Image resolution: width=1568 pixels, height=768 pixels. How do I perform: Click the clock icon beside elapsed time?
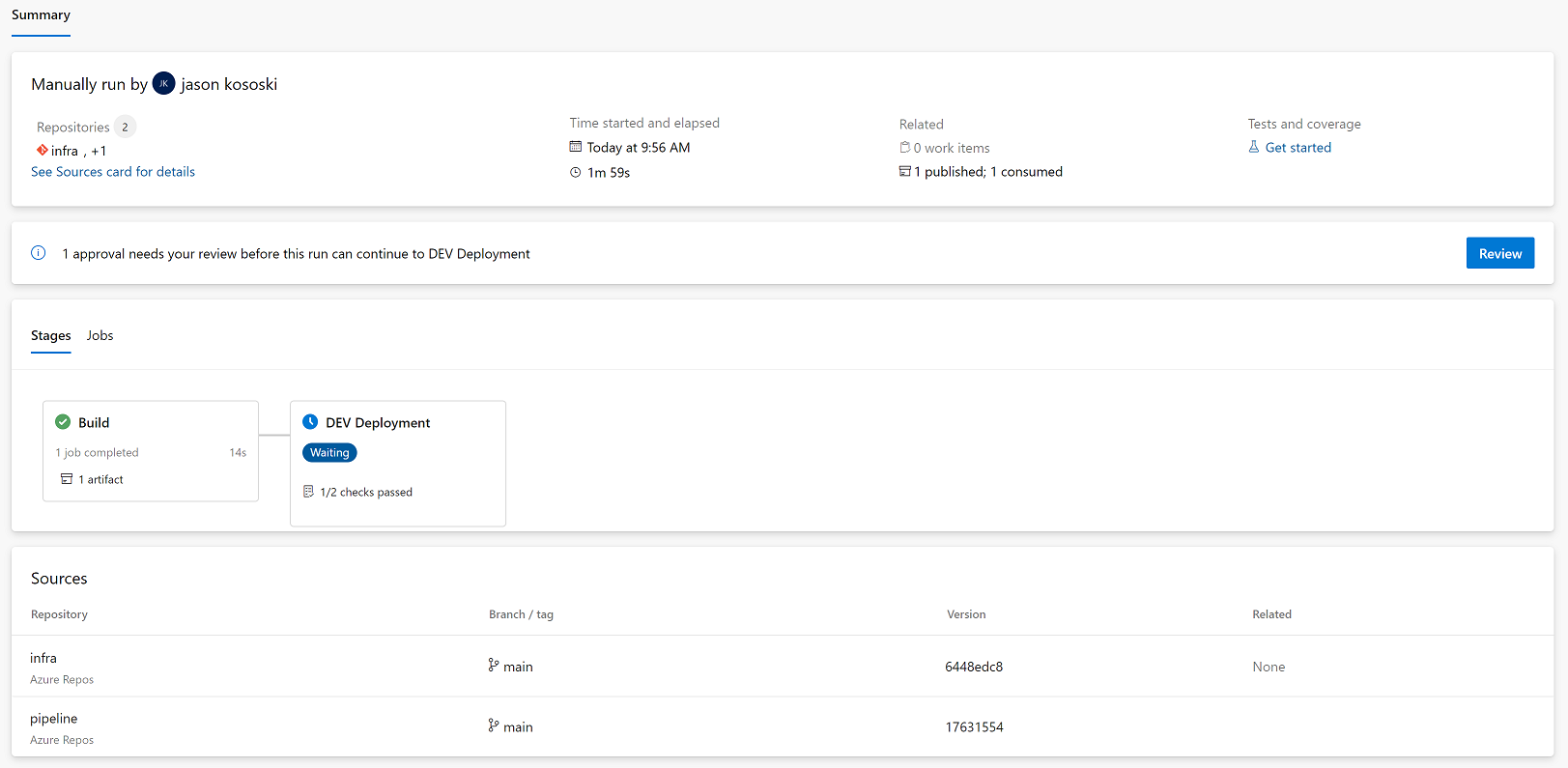tap(576, 173)
